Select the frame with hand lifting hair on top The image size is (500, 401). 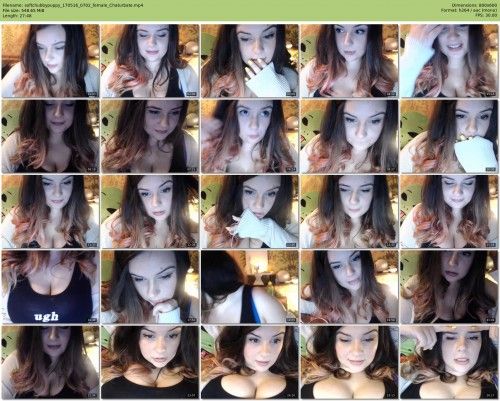click(449, 362)
